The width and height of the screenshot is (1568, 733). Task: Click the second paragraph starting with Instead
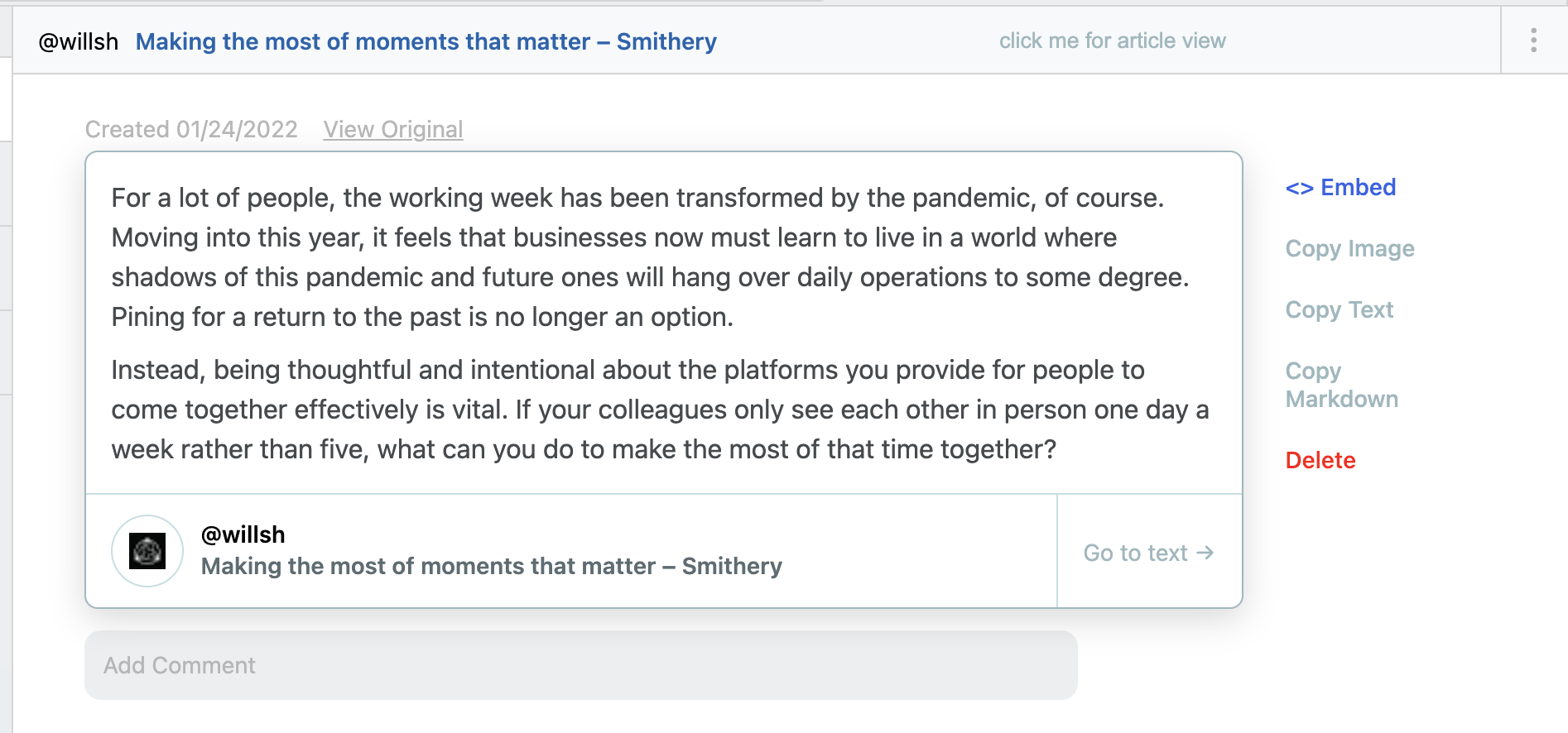(x=660, y=410)
